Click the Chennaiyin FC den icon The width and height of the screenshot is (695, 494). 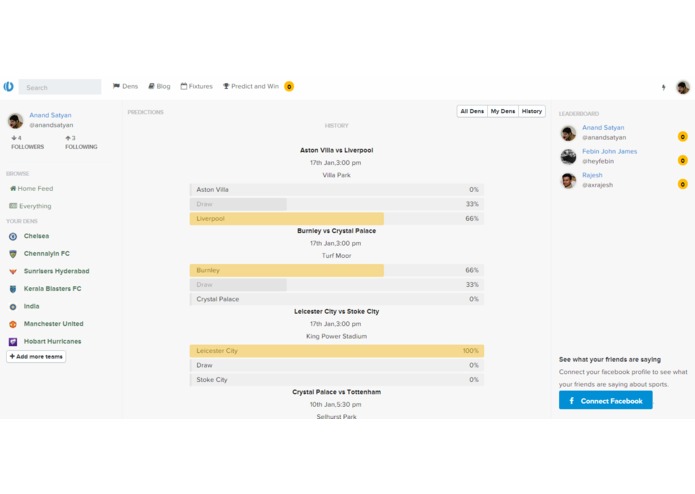[x=13, y=254]
